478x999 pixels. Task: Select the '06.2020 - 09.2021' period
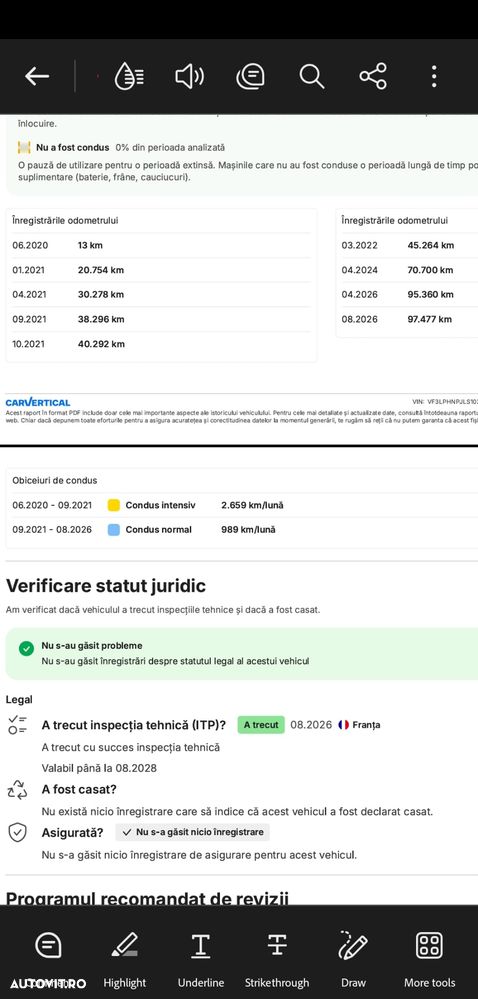[52, 505]
